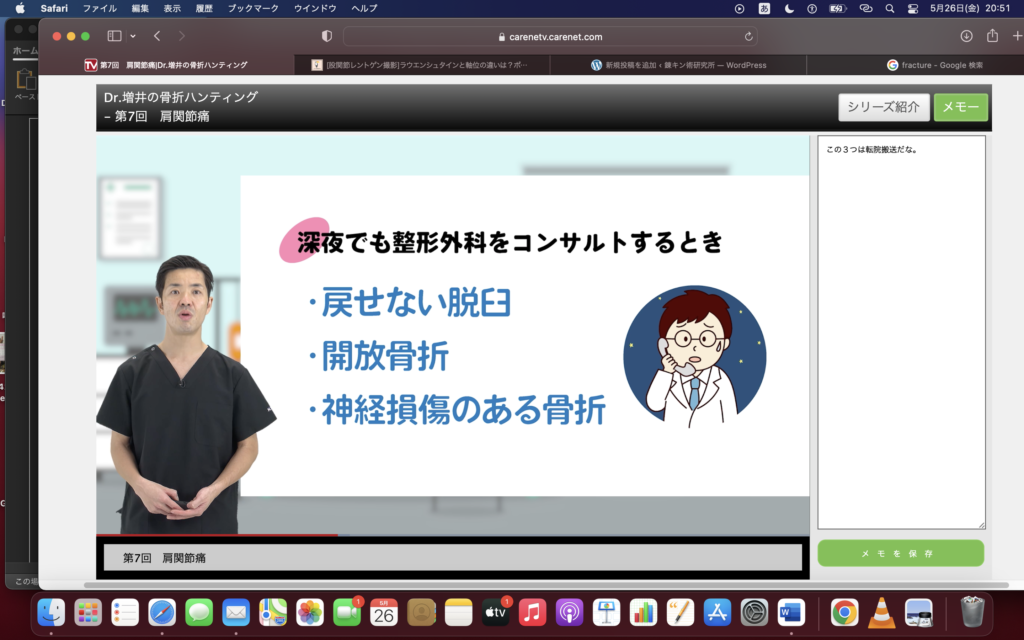Open the Safari downloads icon
Viewport: 1024px width, 640px height.
coord(966,36)
